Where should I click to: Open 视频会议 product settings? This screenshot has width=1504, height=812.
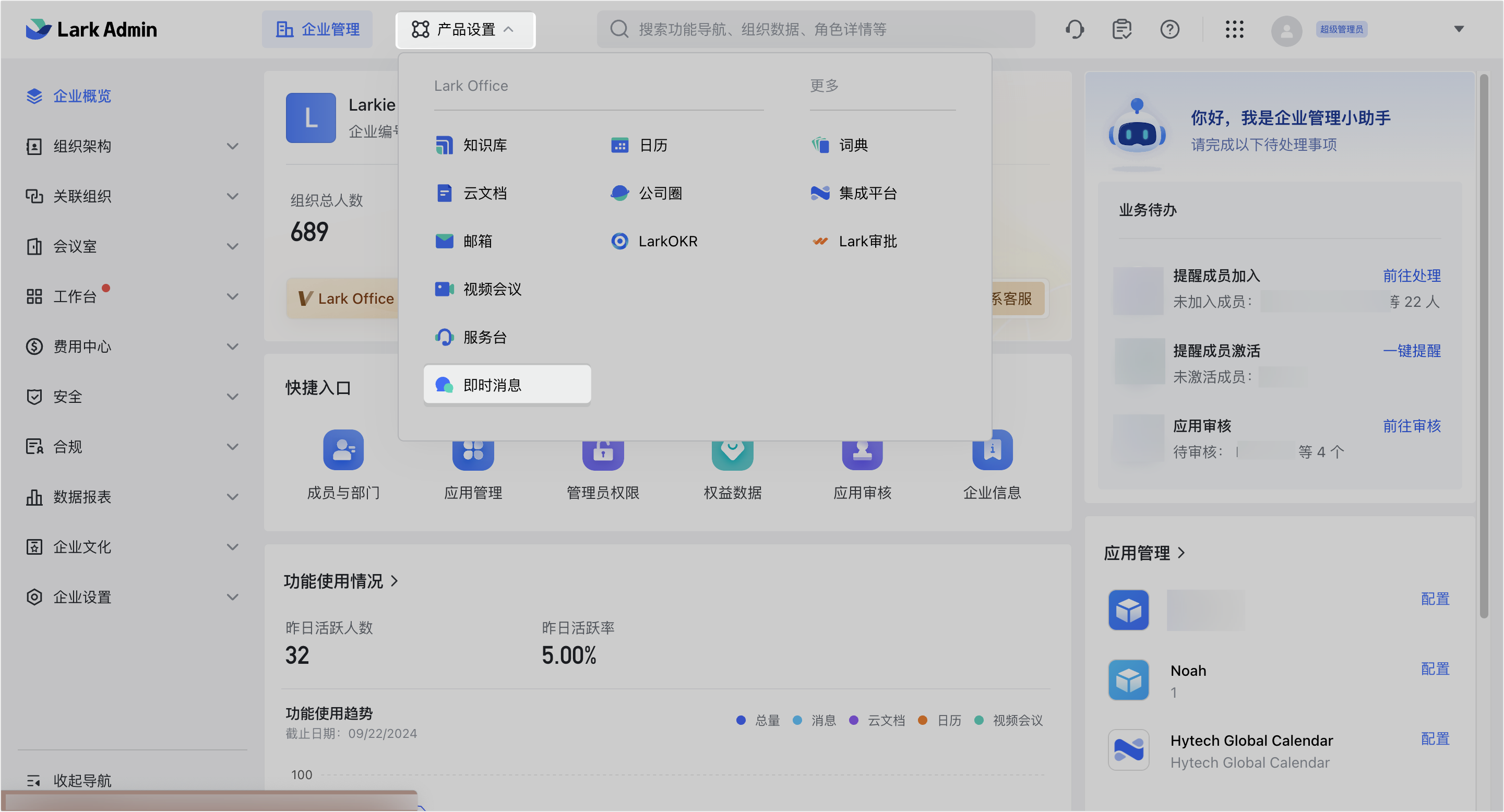pos(478,289)
